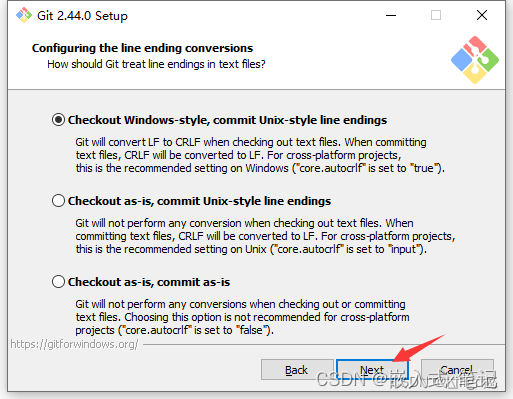
Task: Click the description mentioning core.autocrlf set to "true"
Action: tap(260, 155)
